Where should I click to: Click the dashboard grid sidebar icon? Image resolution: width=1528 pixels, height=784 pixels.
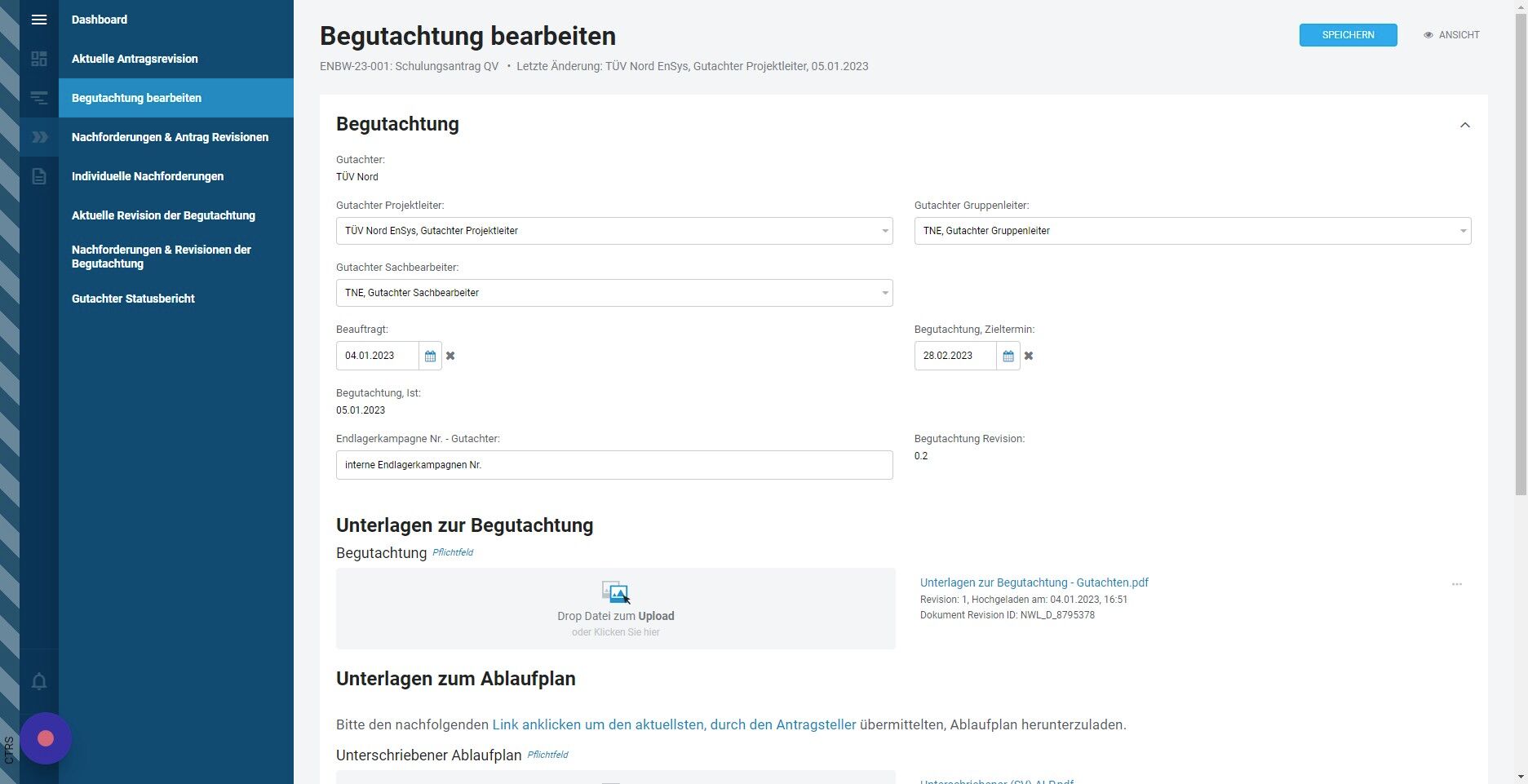coord(39,59)
